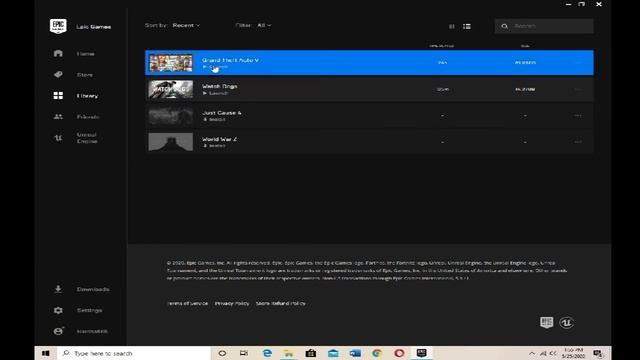Viewport: 640px width, 360px height.
Task: Open Opera browser from the taskbar
Action: pyautogui.click(x=399, y=353)
